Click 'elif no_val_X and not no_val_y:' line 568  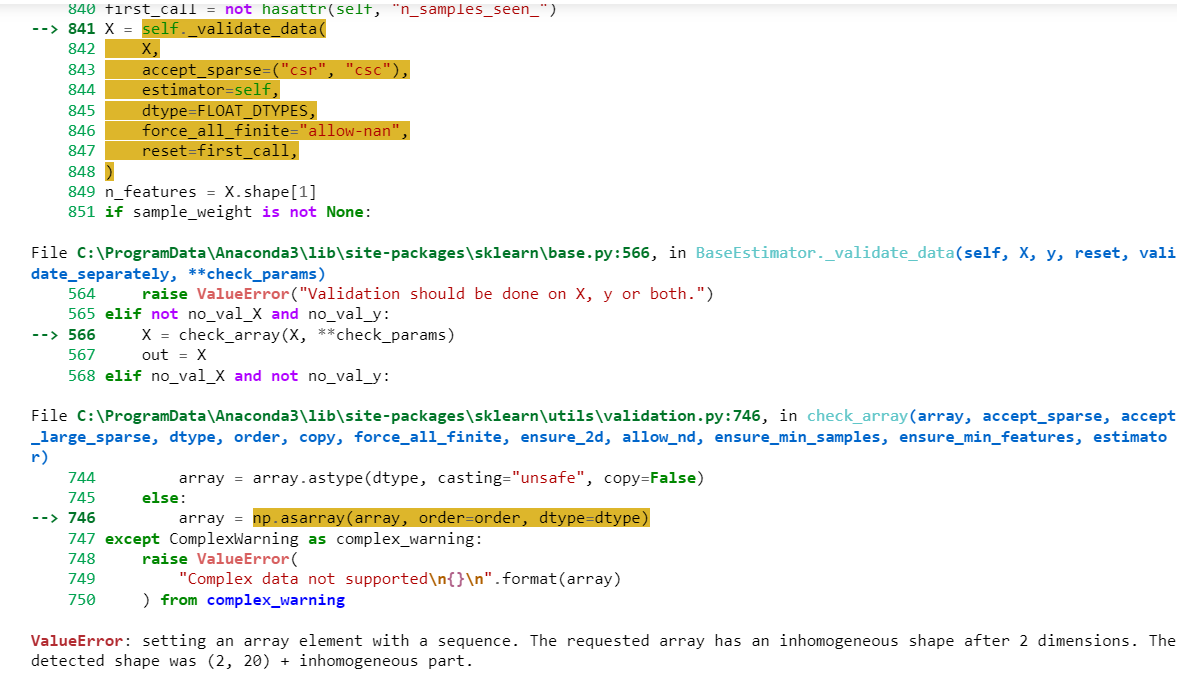click(x=247, y=376)
